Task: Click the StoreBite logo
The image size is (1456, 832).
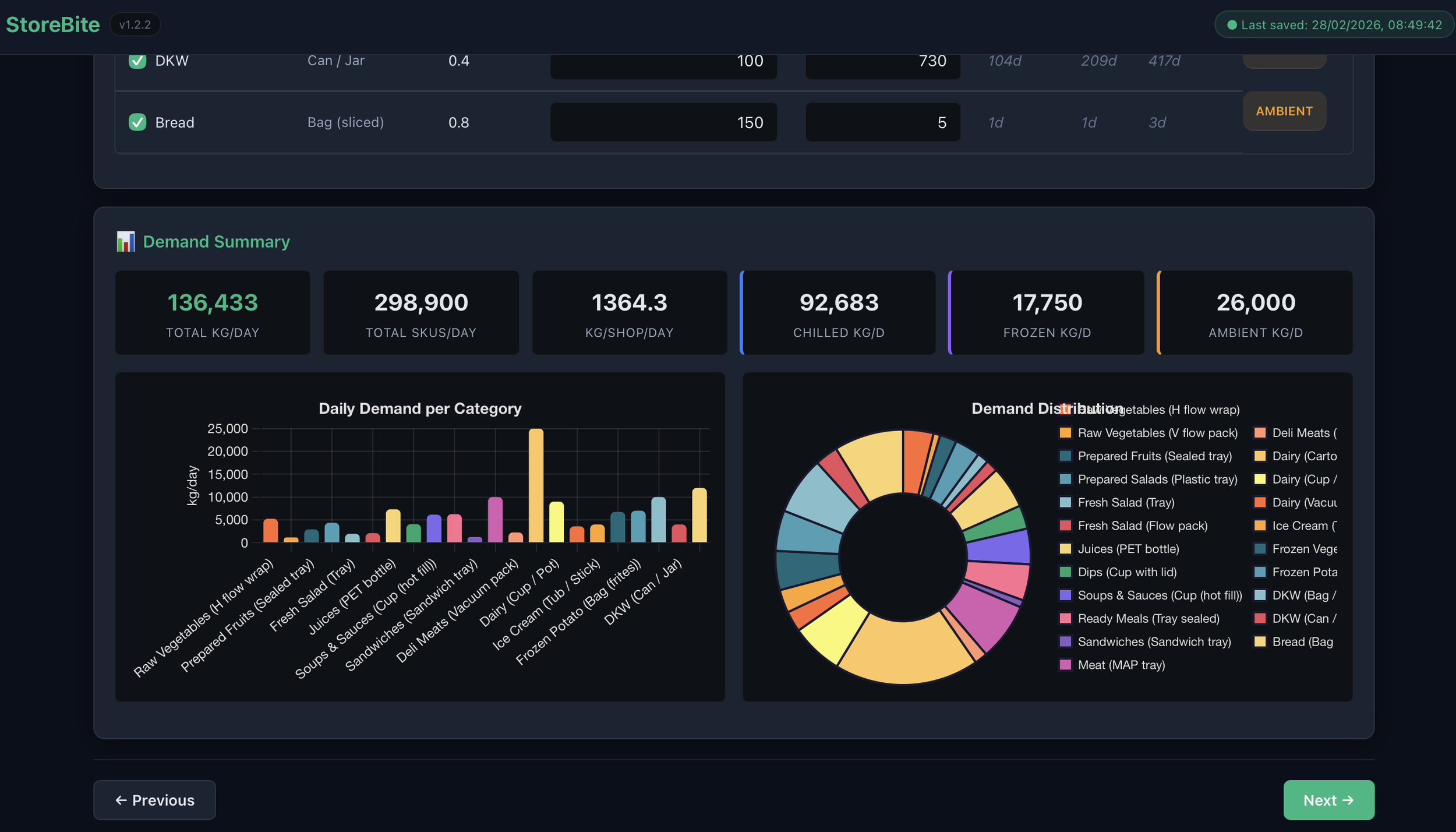Action: point(53,24)
